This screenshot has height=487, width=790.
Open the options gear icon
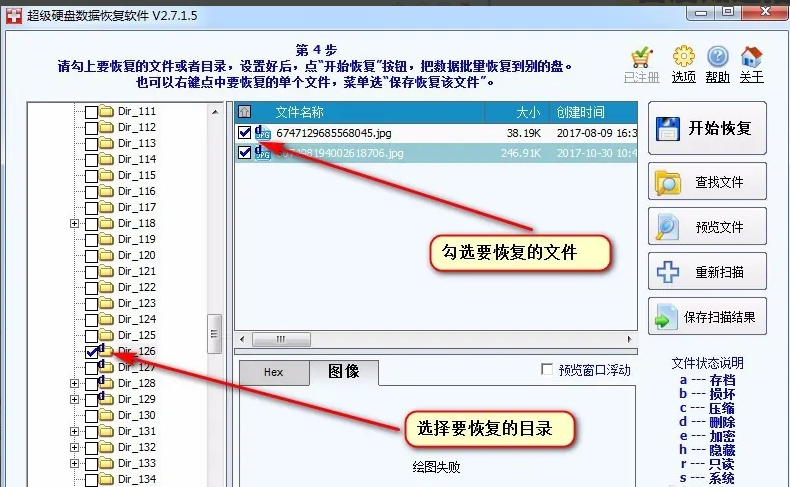pos(684,56)
